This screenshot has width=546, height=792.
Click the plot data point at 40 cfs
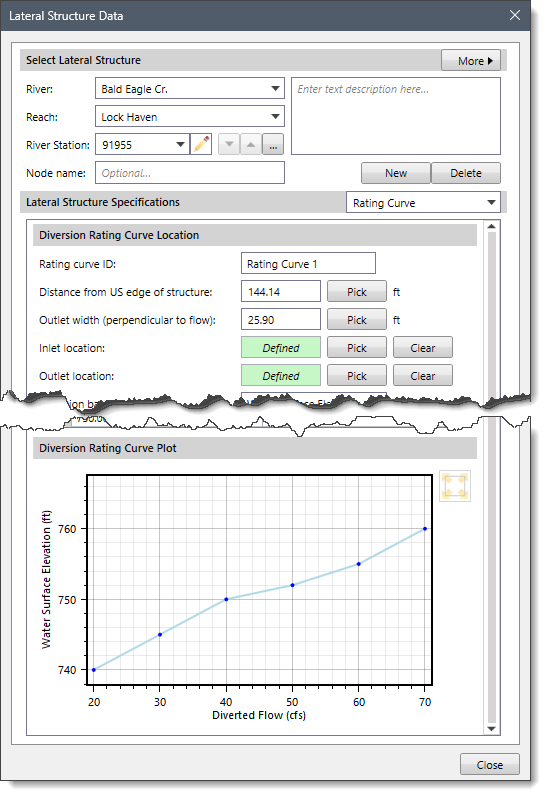(x=226, y=600)
